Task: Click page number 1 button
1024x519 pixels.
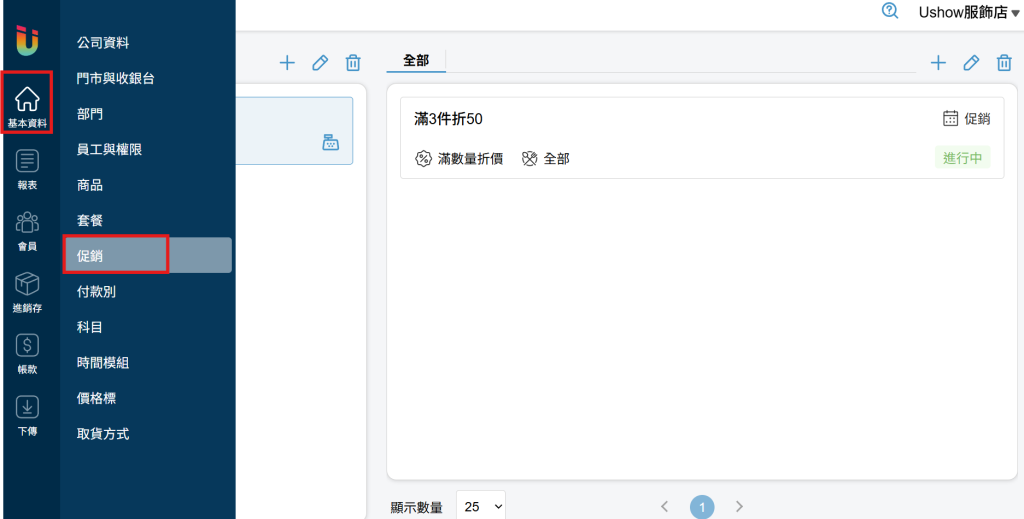Action: click(x=702, y=507)
